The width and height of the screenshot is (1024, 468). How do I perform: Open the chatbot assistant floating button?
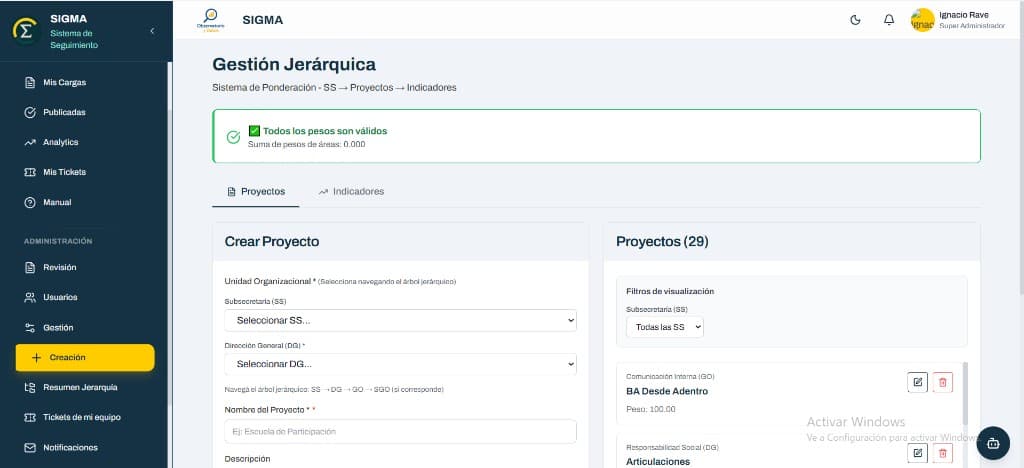[x=993, y=443]
